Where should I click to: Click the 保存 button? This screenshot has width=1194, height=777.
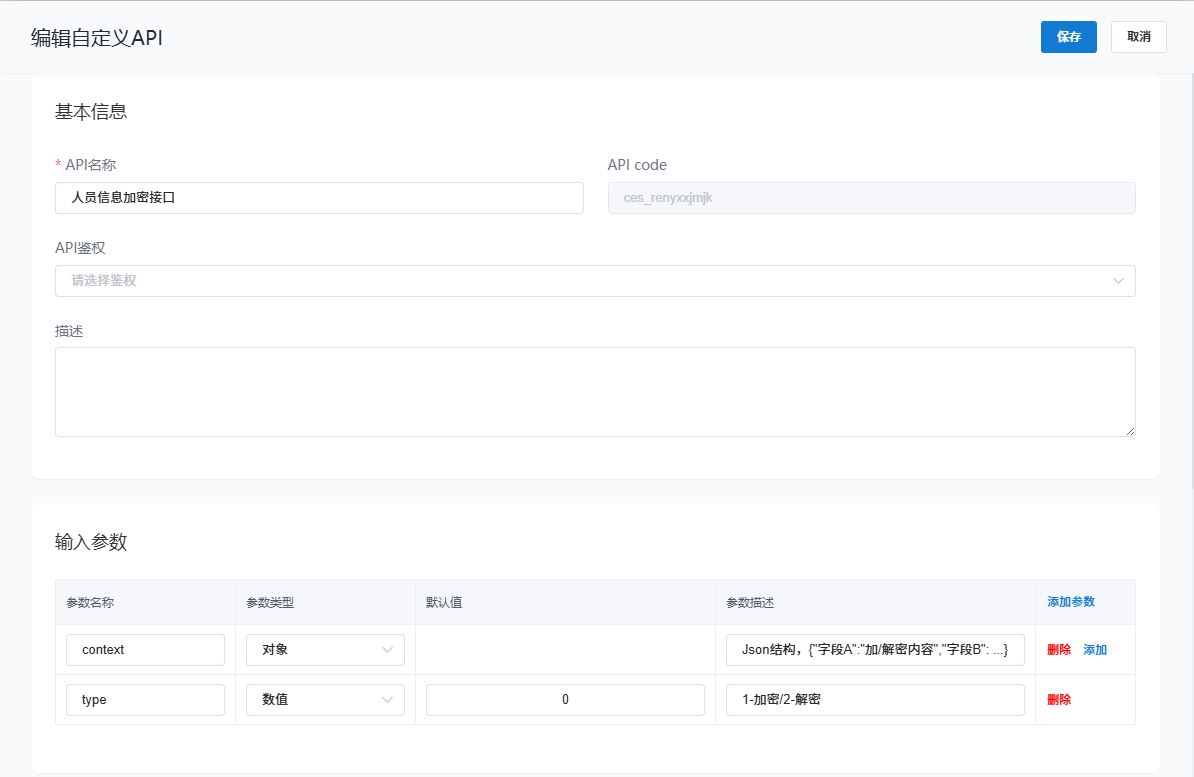1068,37
